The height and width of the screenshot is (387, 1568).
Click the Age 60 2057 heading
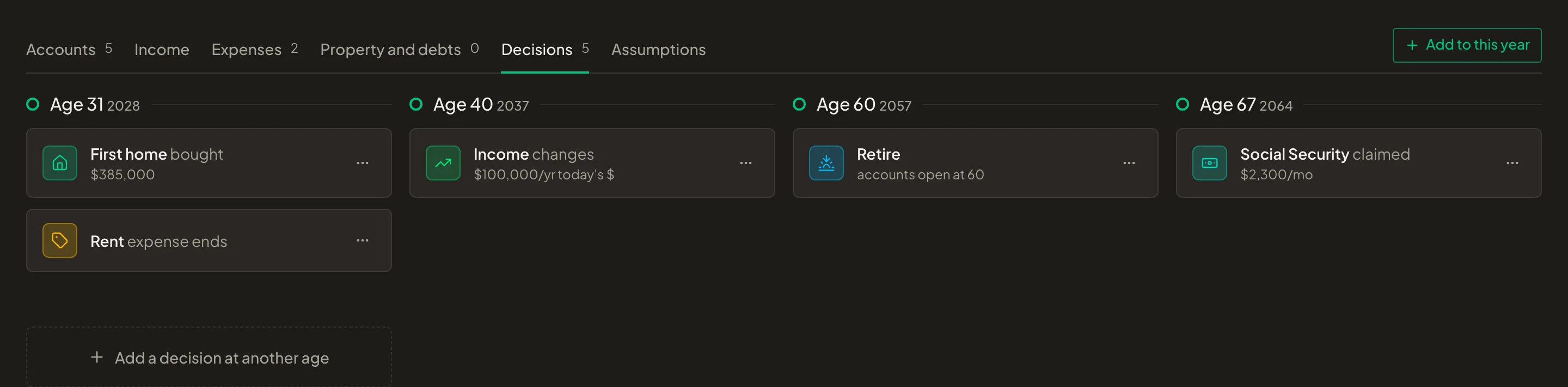pos(863,105)
